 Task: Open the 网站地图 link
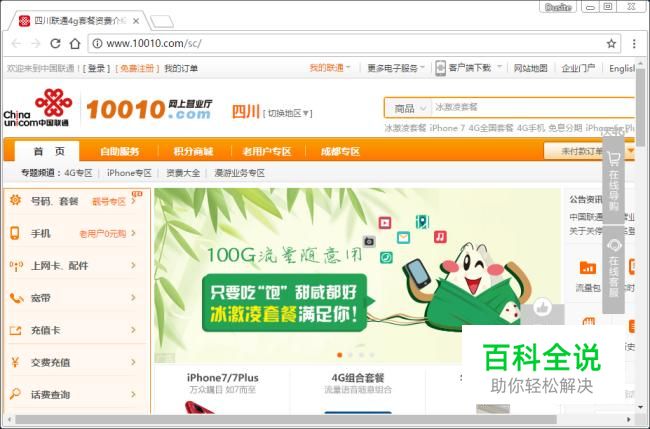point(531,68)
